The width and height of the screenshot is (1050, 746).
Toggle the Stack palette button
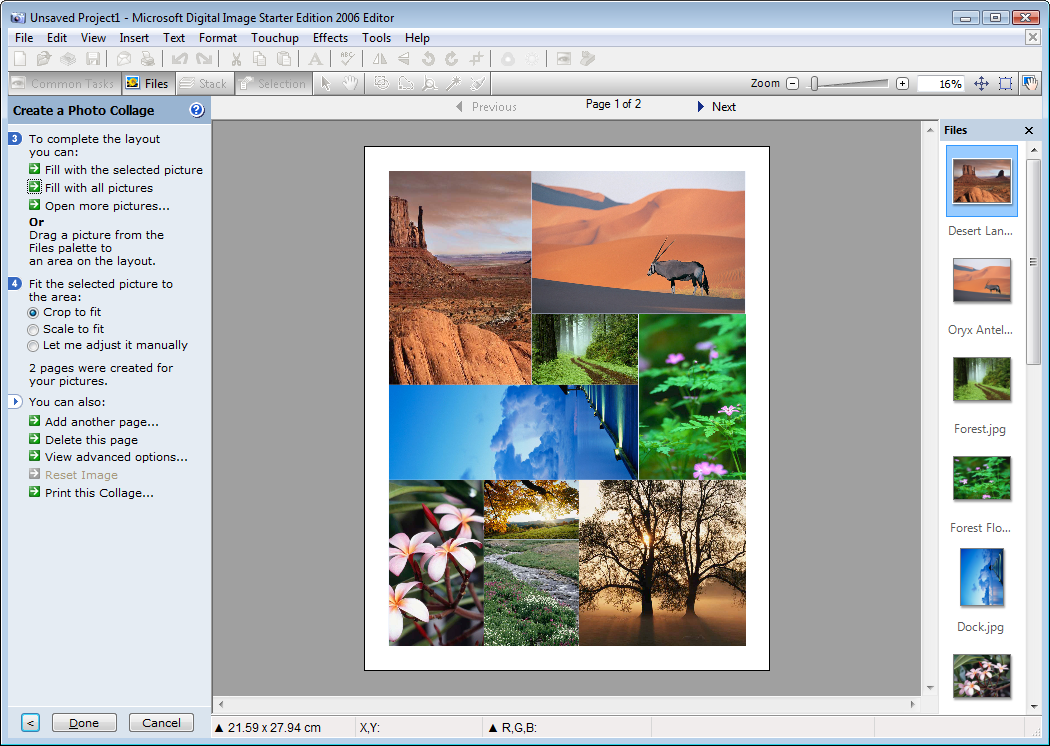pyautogui.click(x=204, y=84)
